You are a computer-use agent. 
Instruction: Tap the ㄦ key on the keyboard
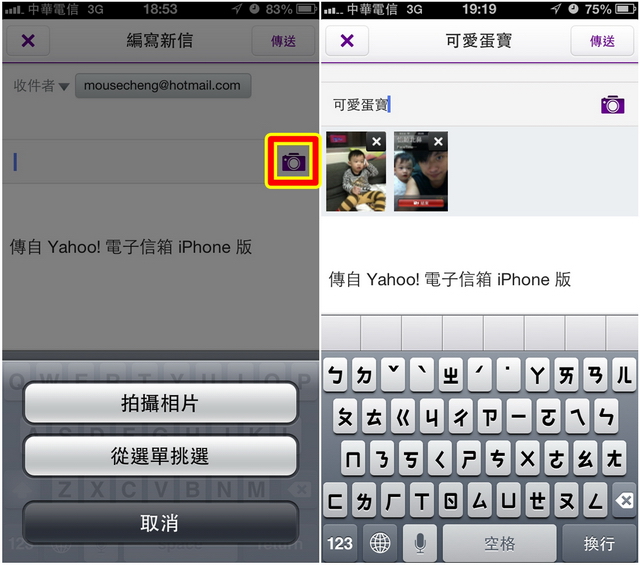624,374
